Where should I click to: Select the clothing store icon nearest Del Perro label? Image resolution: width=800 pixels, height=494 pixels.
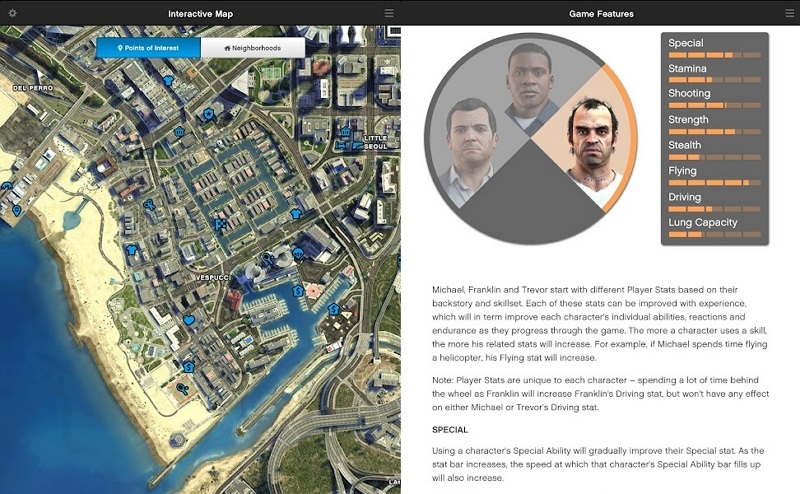[x=168, y=80]
